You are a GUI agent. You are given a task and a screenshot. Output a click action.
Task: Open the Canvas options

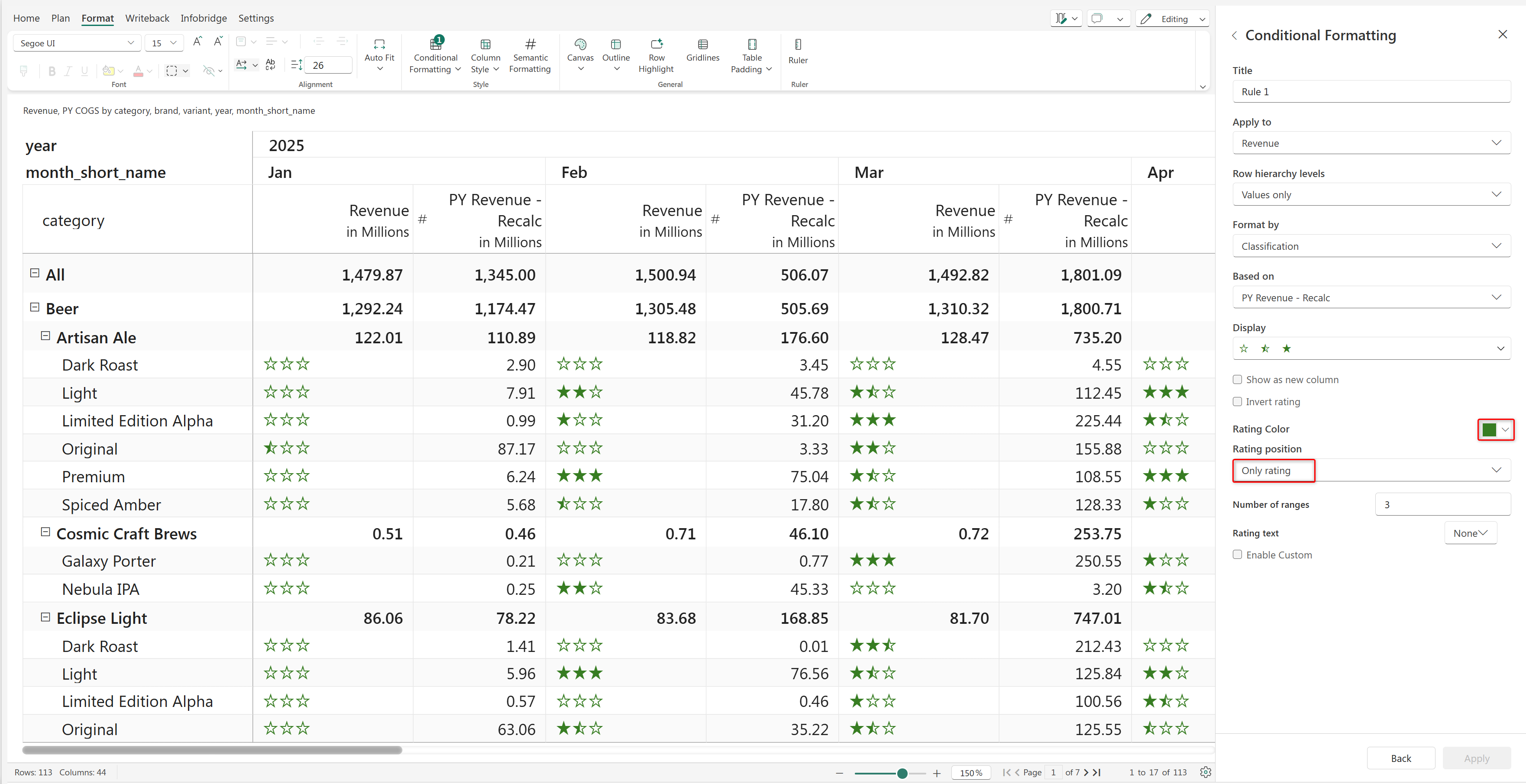click(x=580, y=45)
